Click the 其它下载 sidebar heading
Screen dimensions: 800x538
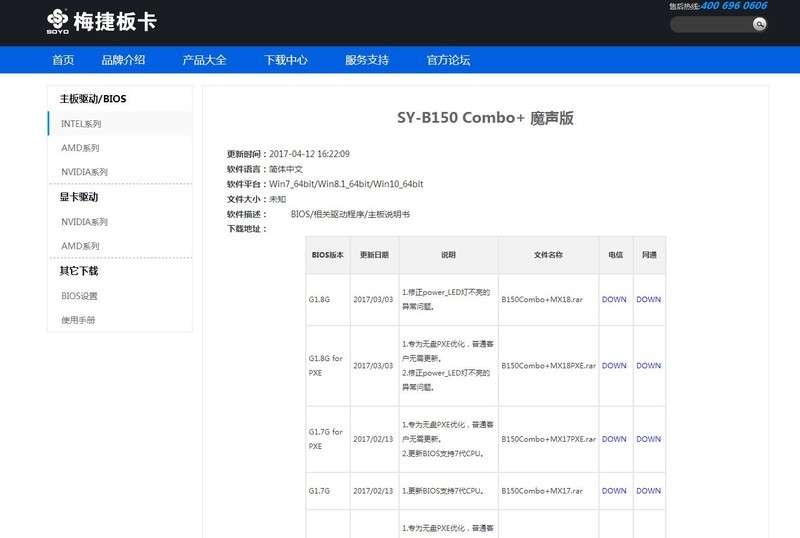[79, 271]
